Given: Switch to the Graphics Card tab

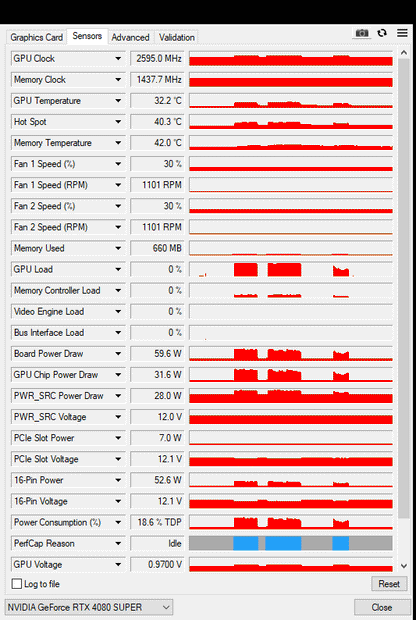Looking at the screenshot, I should 36,38.
